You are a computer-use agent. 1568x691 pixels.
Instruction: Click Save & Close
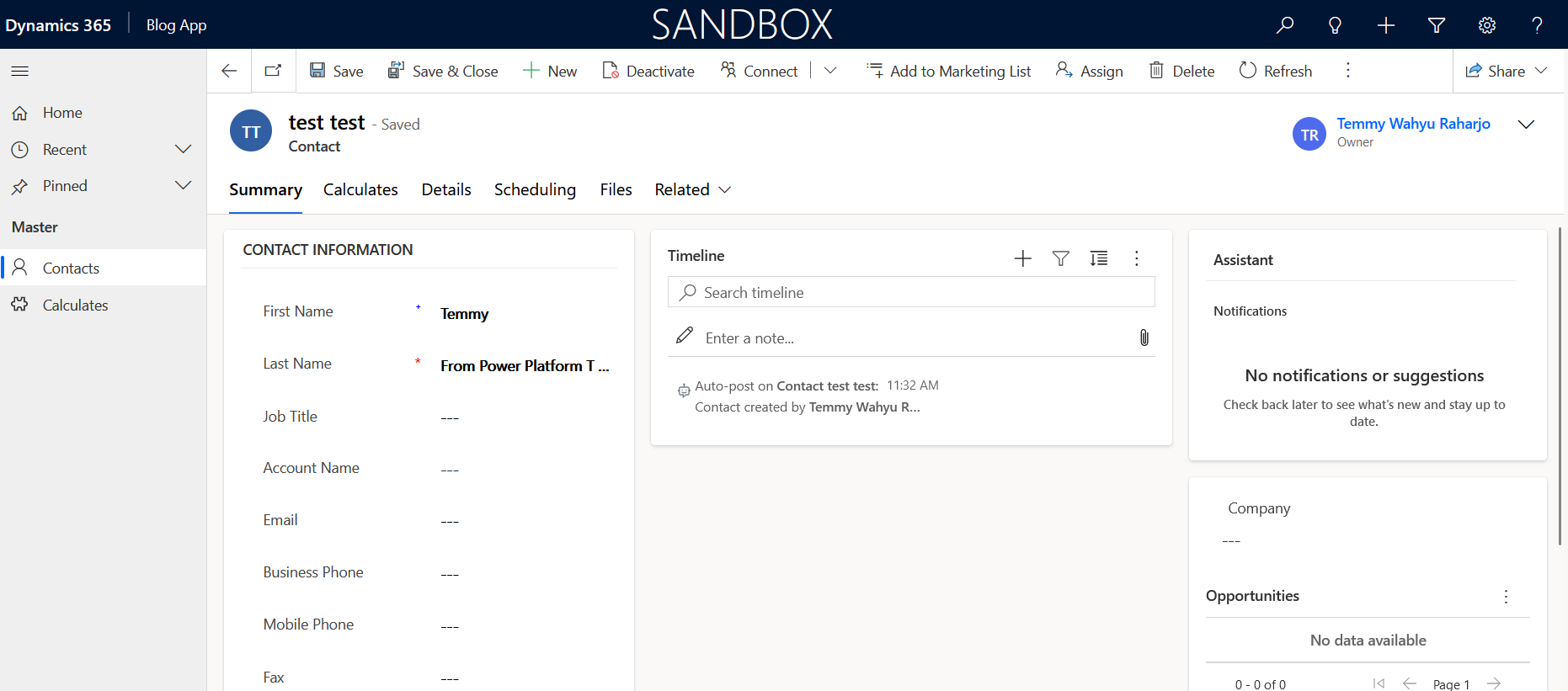point(443,71)
